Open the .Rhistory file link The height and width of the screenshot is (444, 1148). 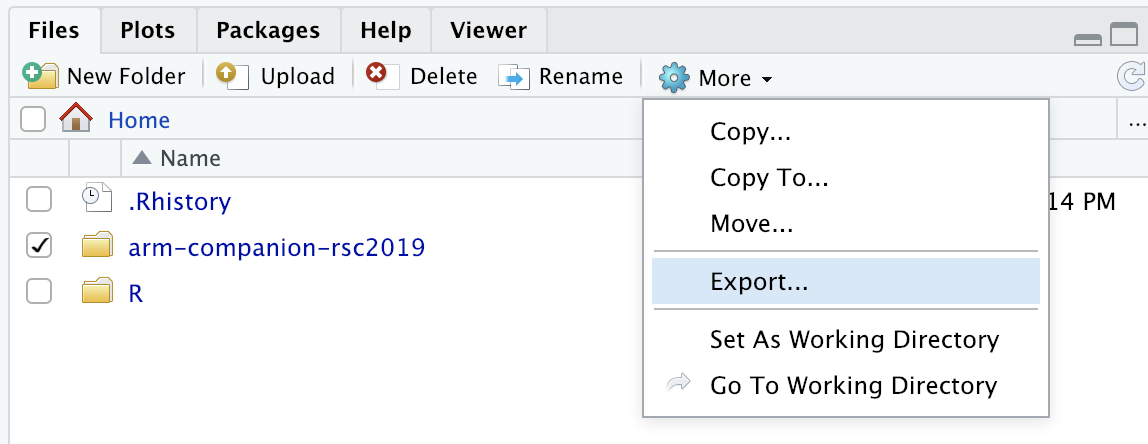pos(179,200)
